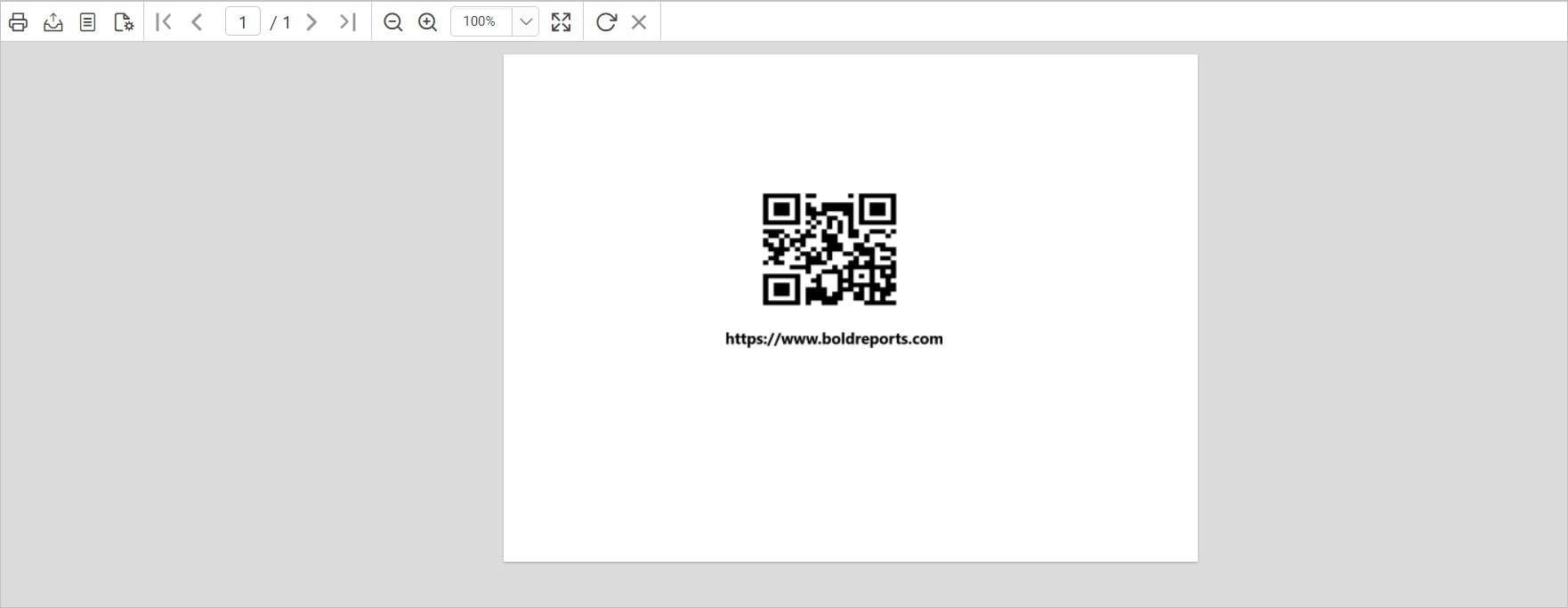Click the Zoom In magnifier icon
Image resolution: width=1568 pixels, height=608 pixels.
click(x=428, y=22)
